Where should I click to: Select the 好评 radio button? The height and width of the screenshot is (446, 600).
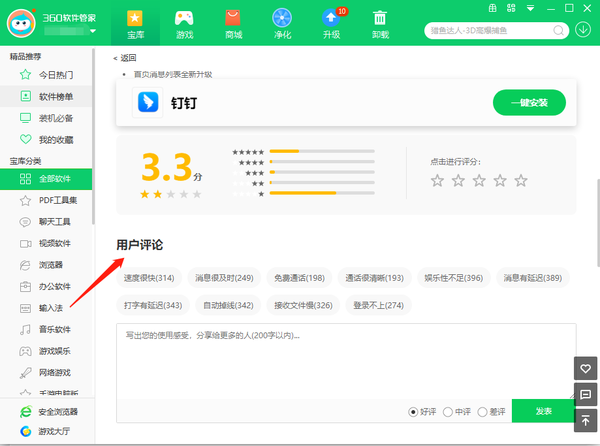click(x=413, y=412)
